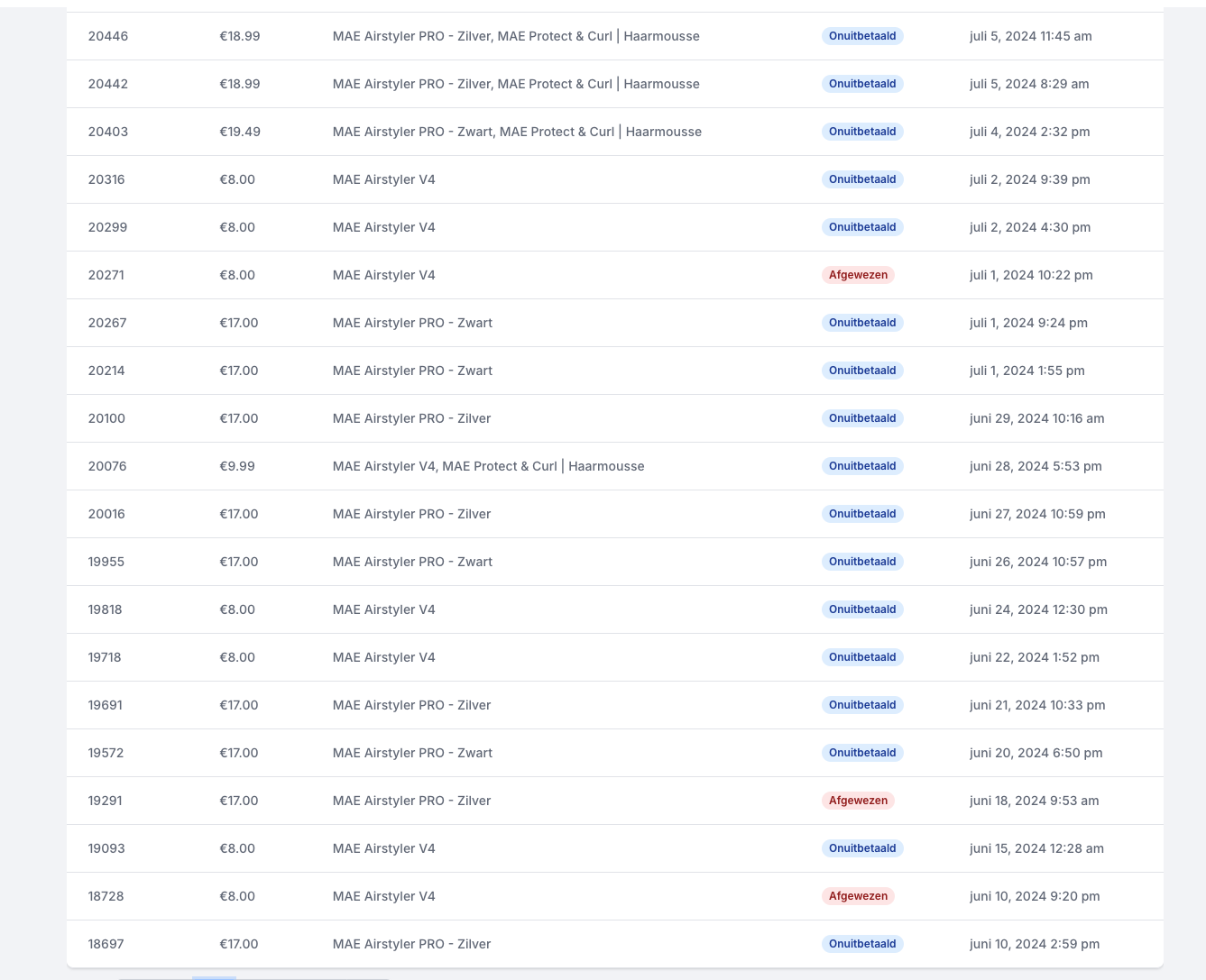Open order 20316
This screenshot has height=980, width=1206.
(106, 179)
